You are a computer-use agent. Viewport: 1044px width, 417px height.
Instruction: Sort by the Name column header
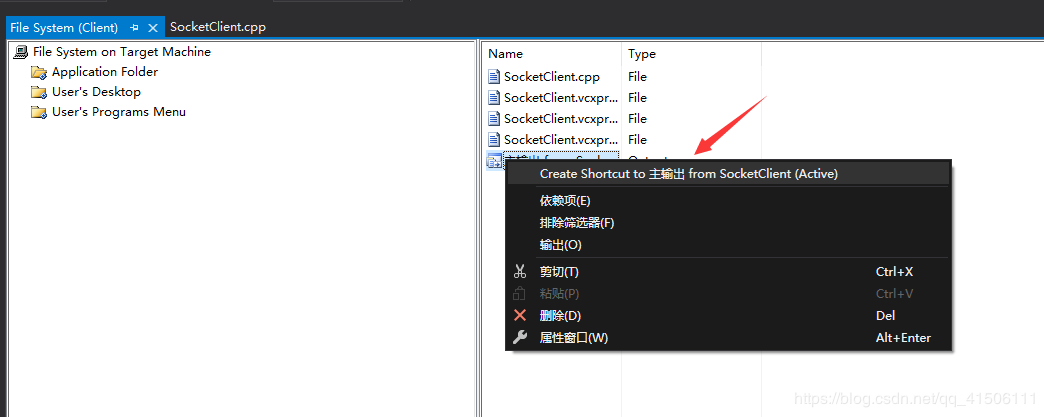pos(506,54)
